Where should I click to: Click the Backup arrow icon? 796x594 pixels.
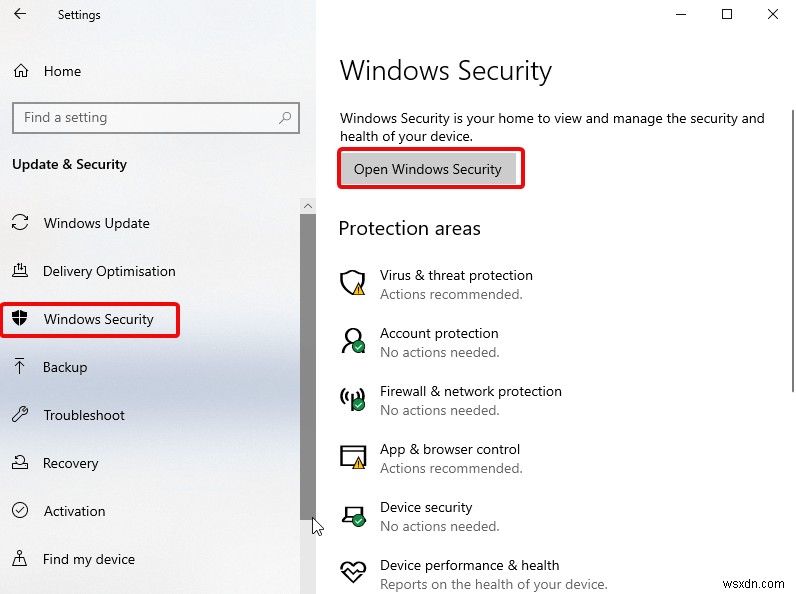point(20,367)
